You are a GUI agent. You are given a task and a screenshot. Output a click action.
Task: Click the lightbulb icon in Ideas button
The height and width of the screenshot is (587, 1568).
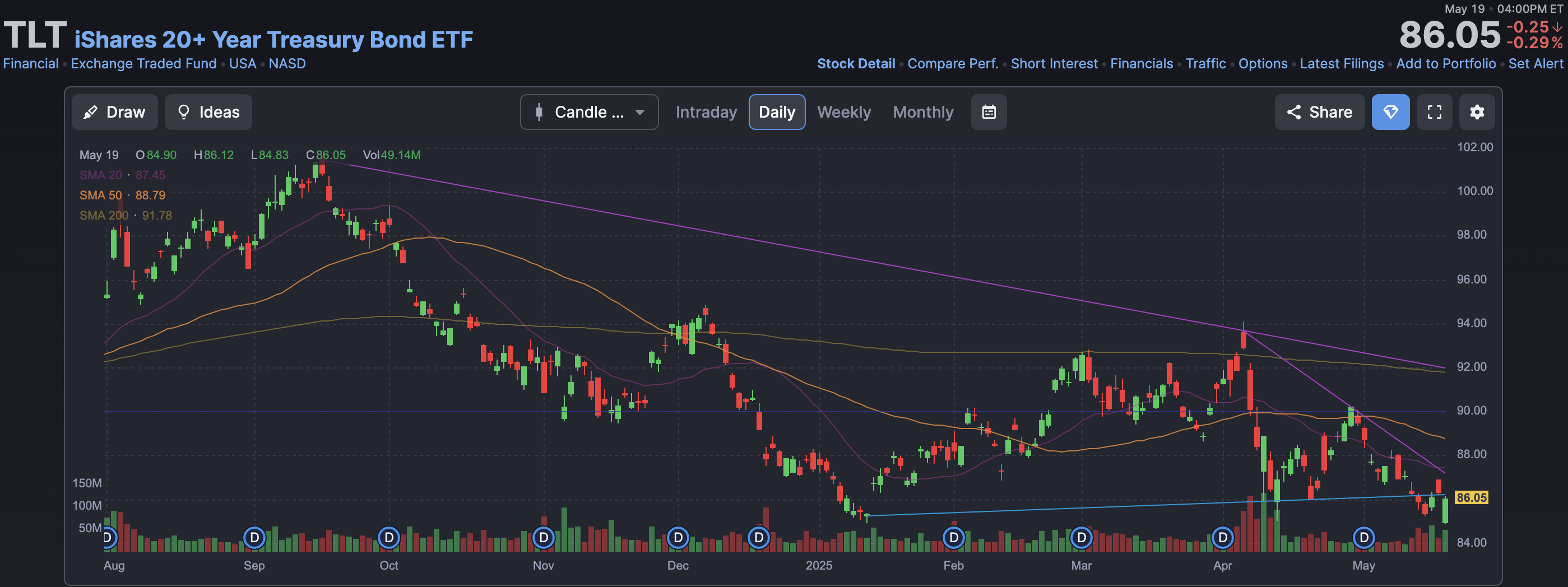pyautogui.click(x=183, y=112)
